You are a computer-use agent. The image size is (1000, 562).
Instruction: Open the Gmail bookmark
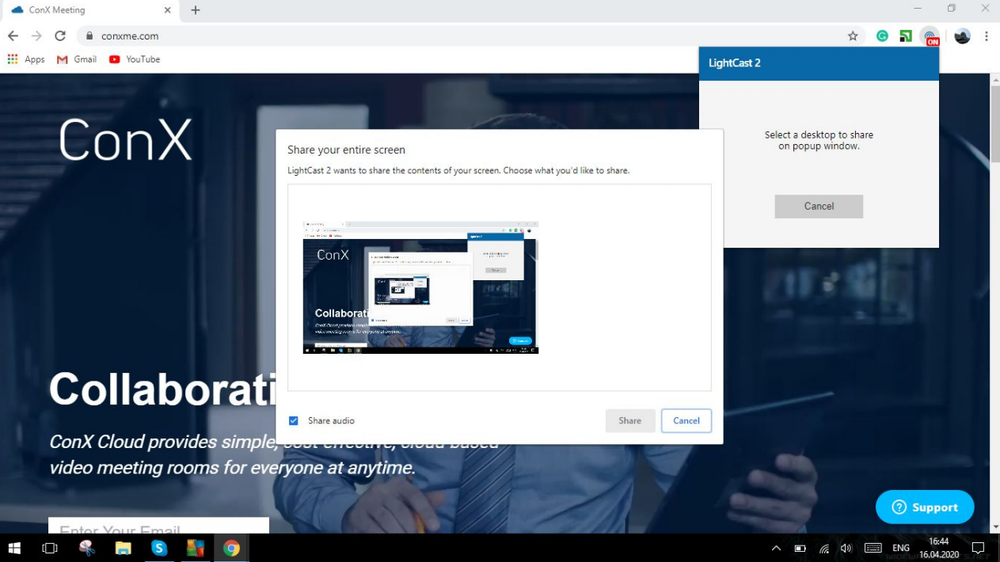pos(77,59)
